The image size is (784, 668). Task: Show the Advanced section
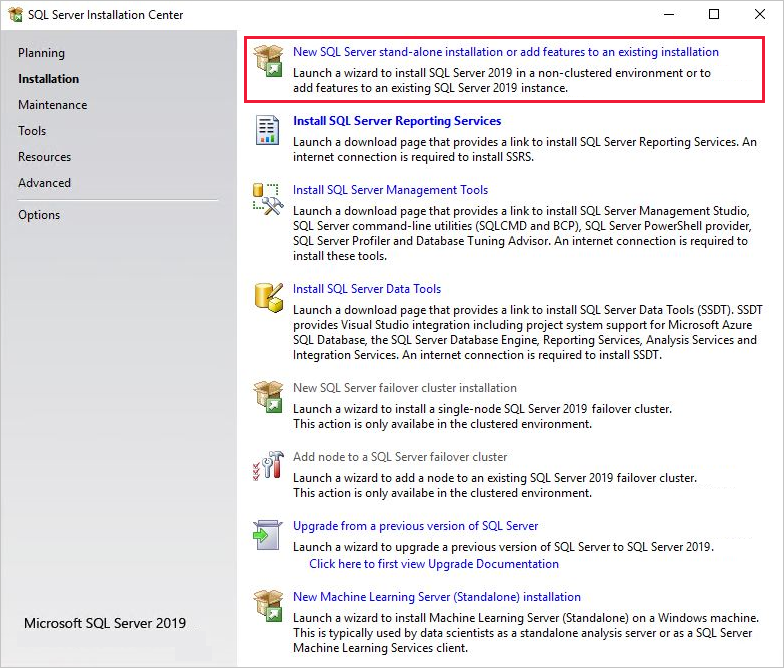click(44, 183)
